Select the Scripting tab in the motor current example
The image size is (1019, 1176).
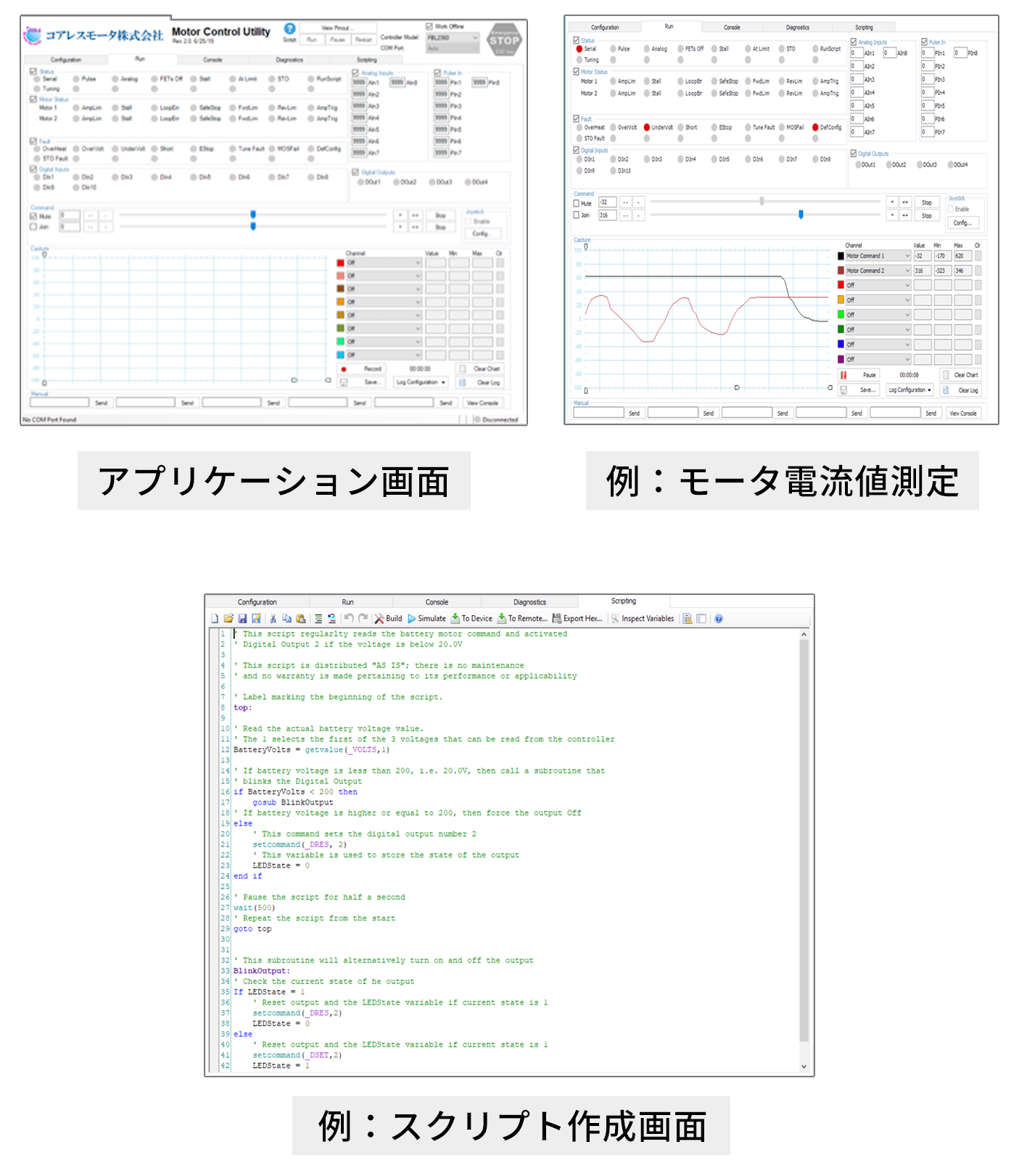(x=864, y=28)
